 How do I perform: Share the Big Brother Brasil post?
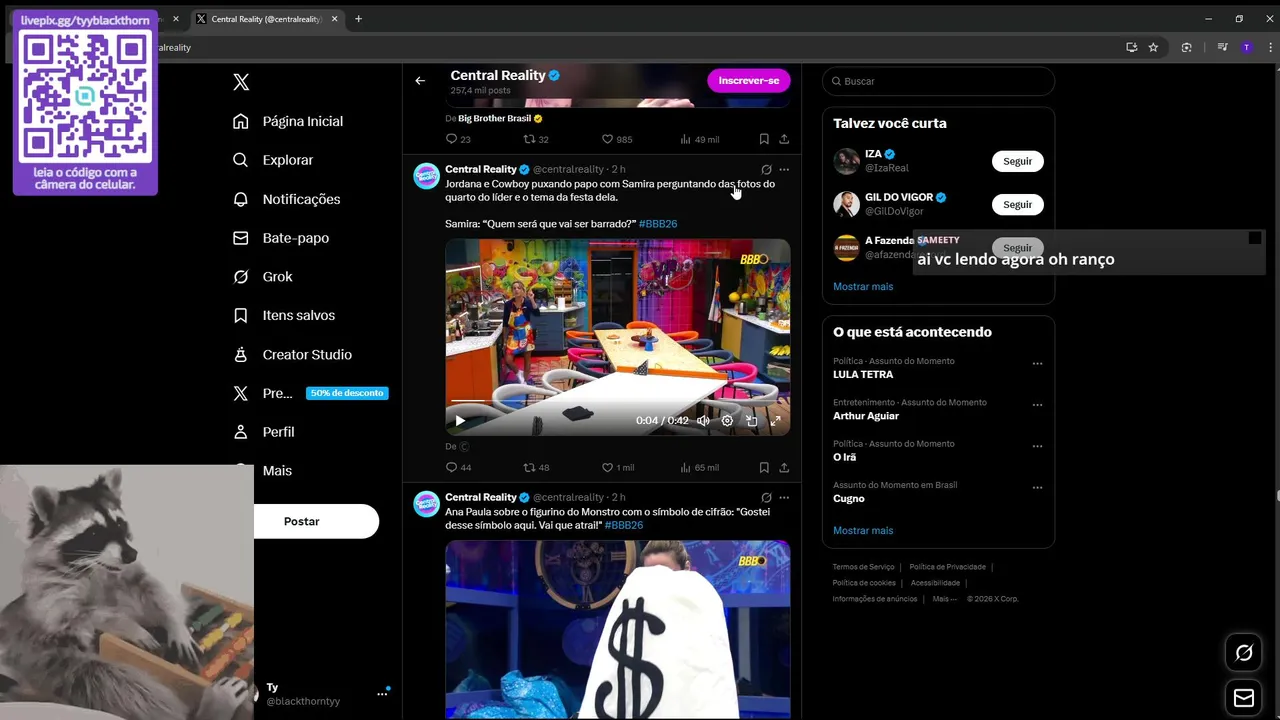coord(784,139)
